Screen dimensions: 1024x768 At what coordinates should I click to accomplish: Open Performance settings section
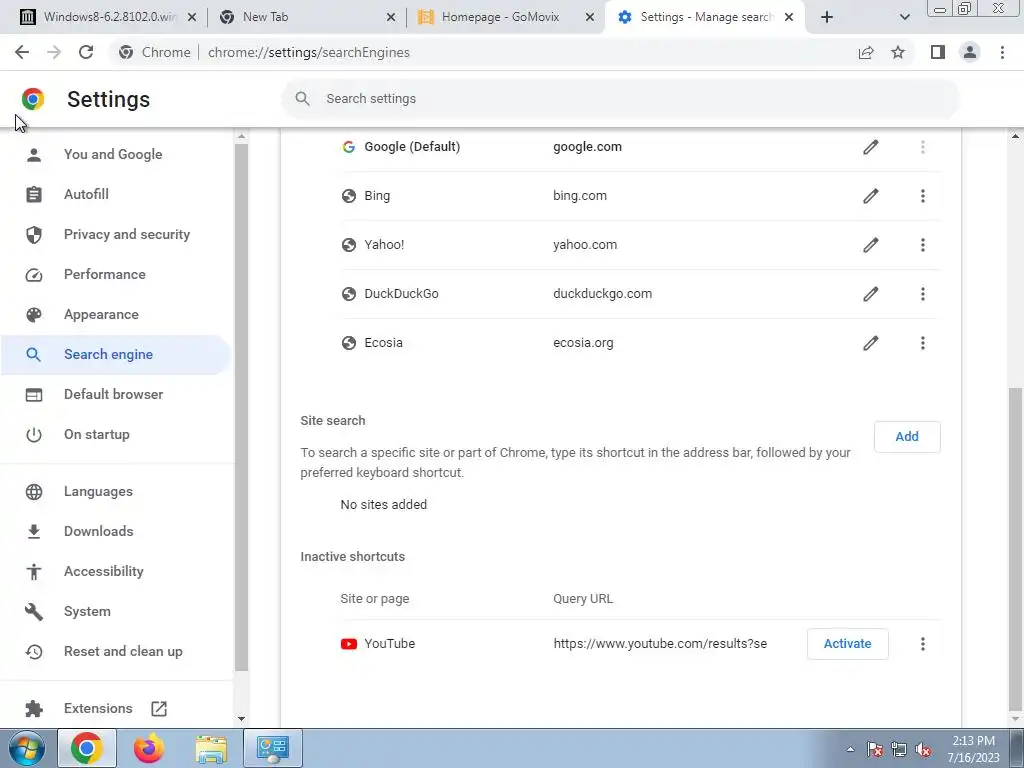point(116,274)
